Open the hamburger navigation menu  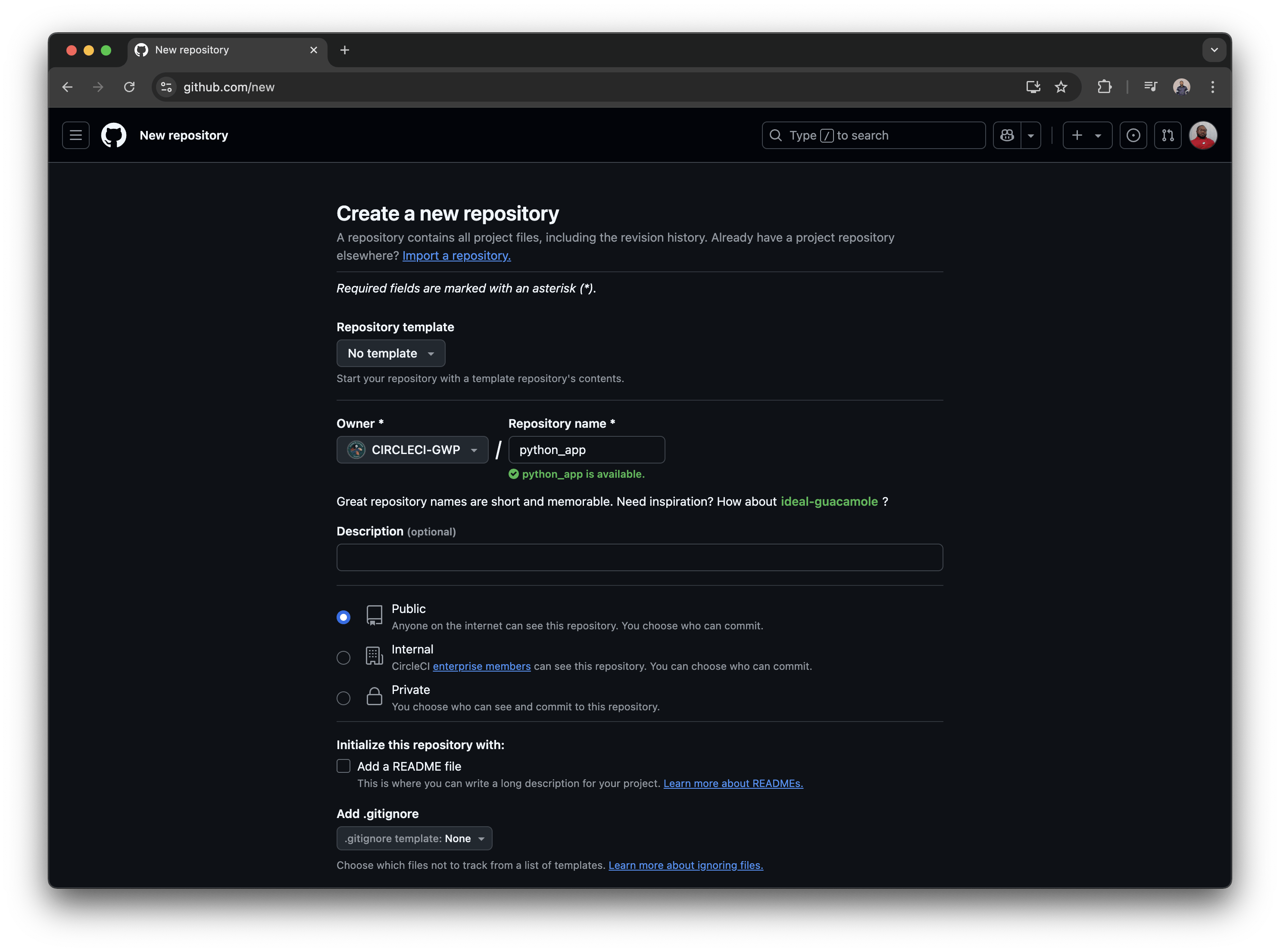pyautogui.click(x=75, y=135)
